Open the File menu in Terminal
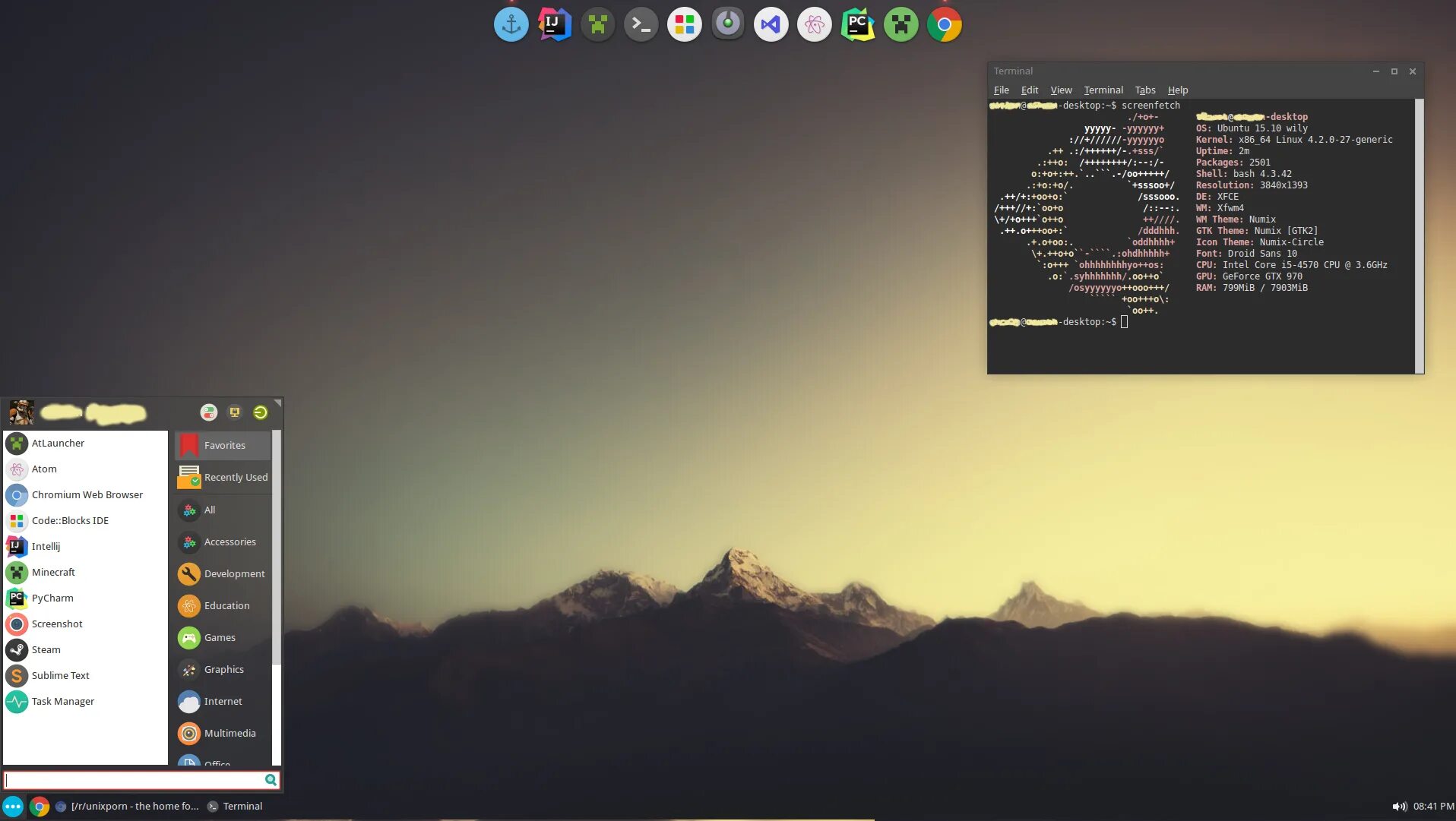The image size is (1456, 821). point(1002,90)
